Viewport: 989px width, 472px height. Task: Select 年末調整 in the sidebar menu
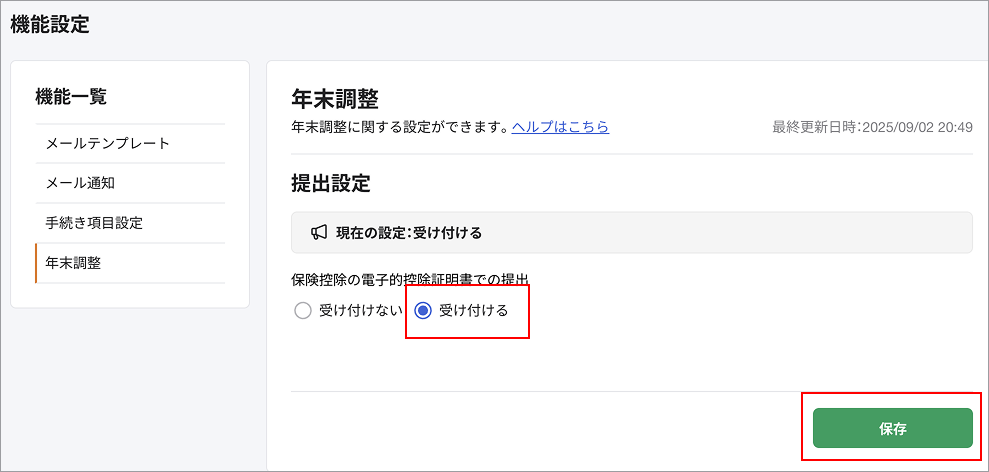[x=73, y=263]
